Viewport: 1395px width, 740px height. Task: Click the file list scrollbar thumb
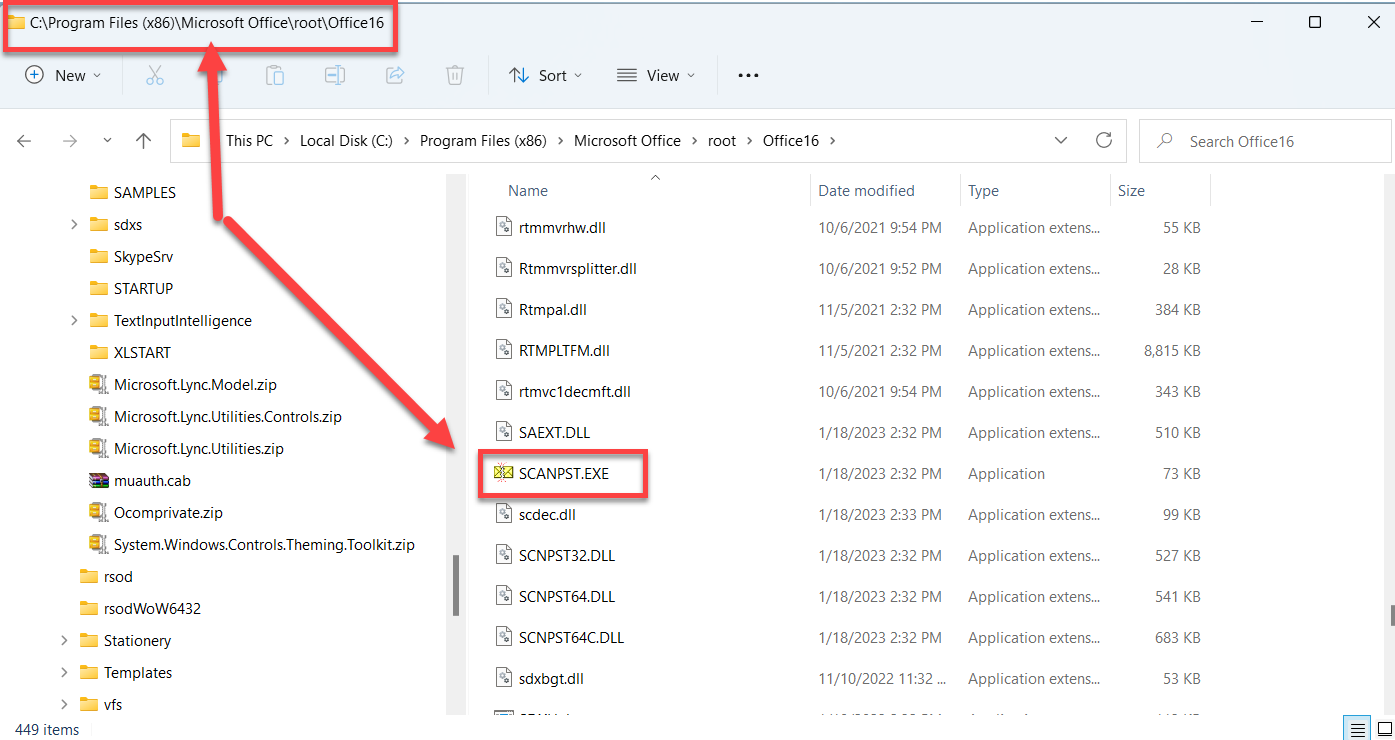(x=1391, y=615)
